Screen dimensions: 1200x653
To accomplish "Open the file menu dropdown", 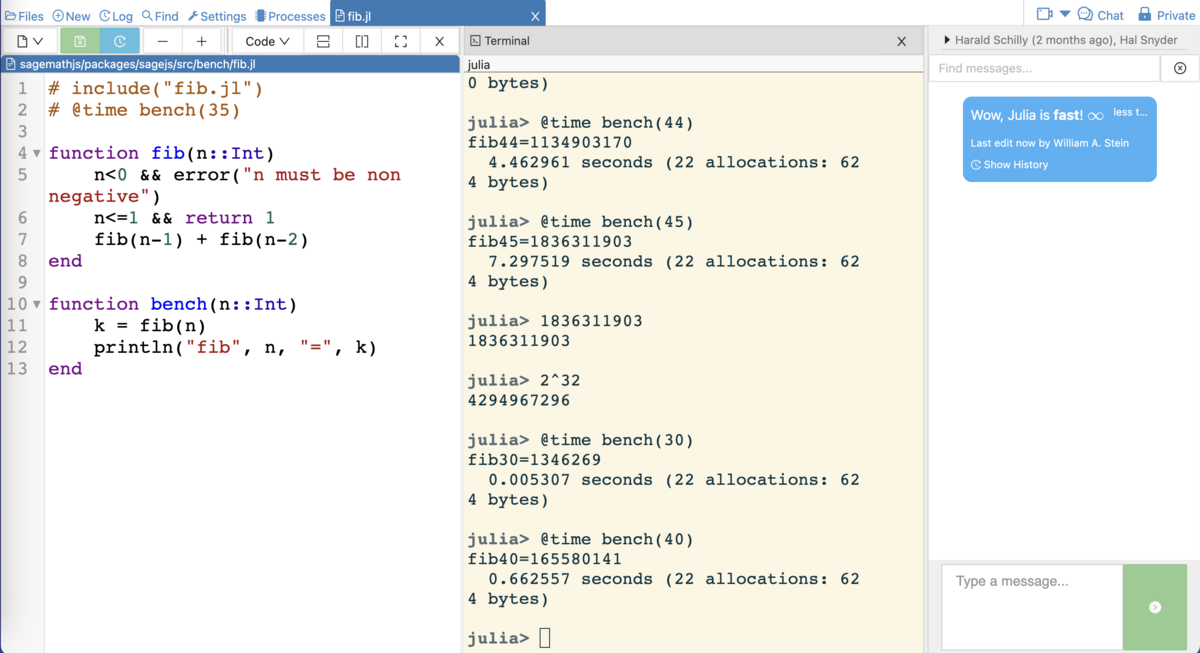I will tap(30, 41).
